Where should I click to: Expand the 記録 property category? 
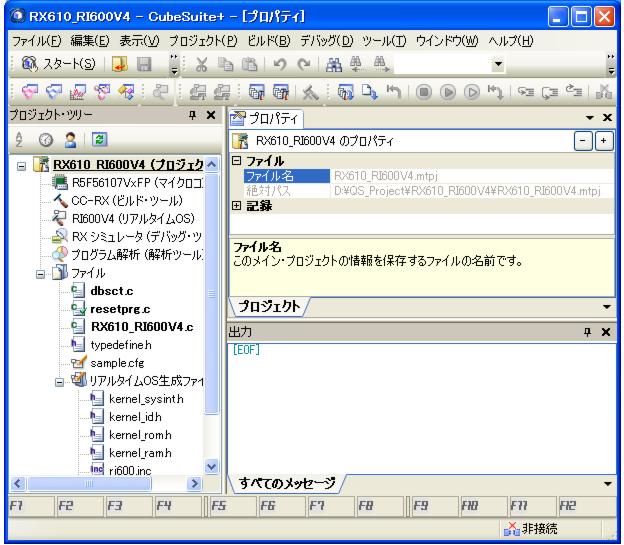click(236, 206)
